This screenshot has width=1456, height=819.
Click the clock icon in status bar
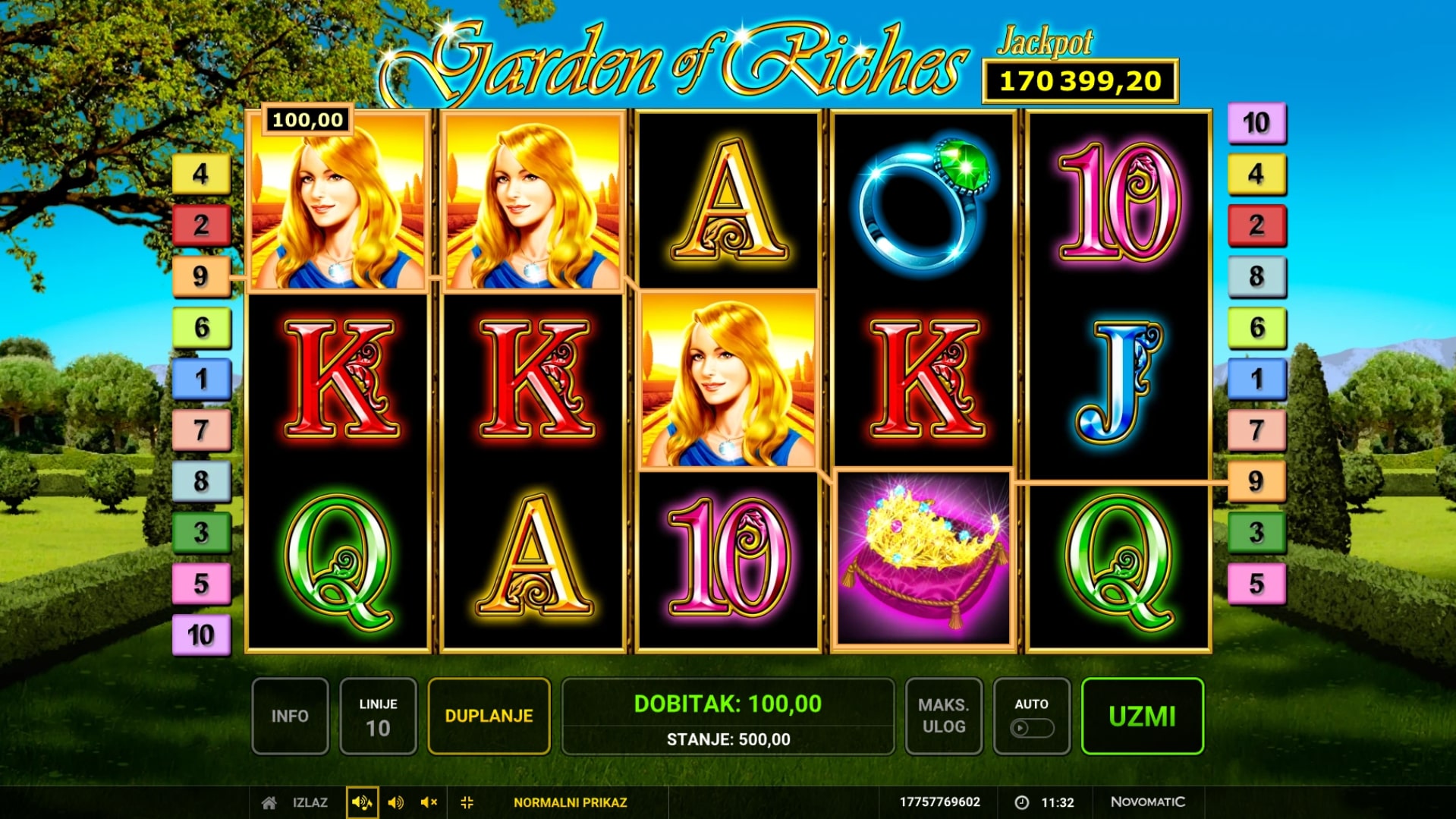[x=1022, y=802]
